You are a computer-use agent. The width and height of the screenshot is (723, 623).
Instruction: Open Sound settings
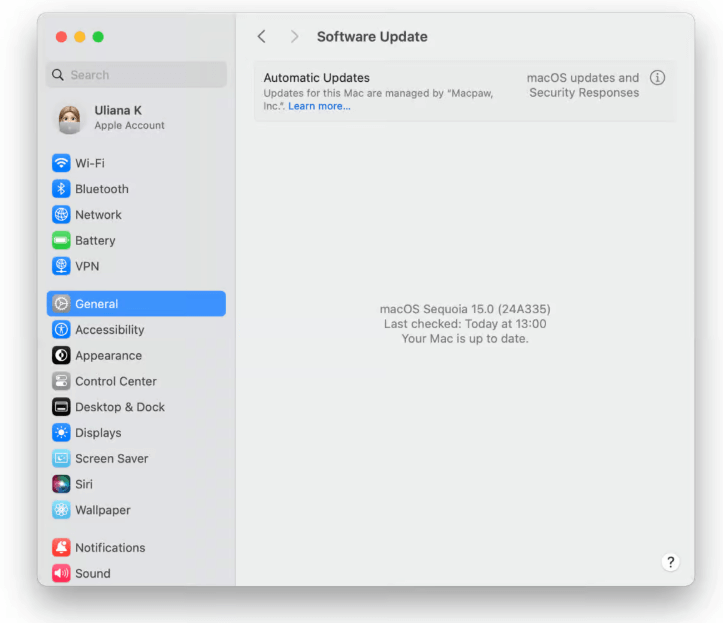click(x=136, y=573)
